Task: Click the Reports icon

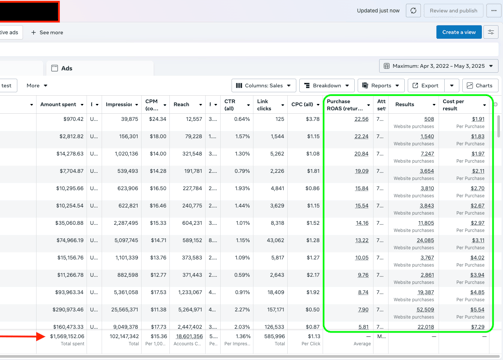Action: [365, 86]
